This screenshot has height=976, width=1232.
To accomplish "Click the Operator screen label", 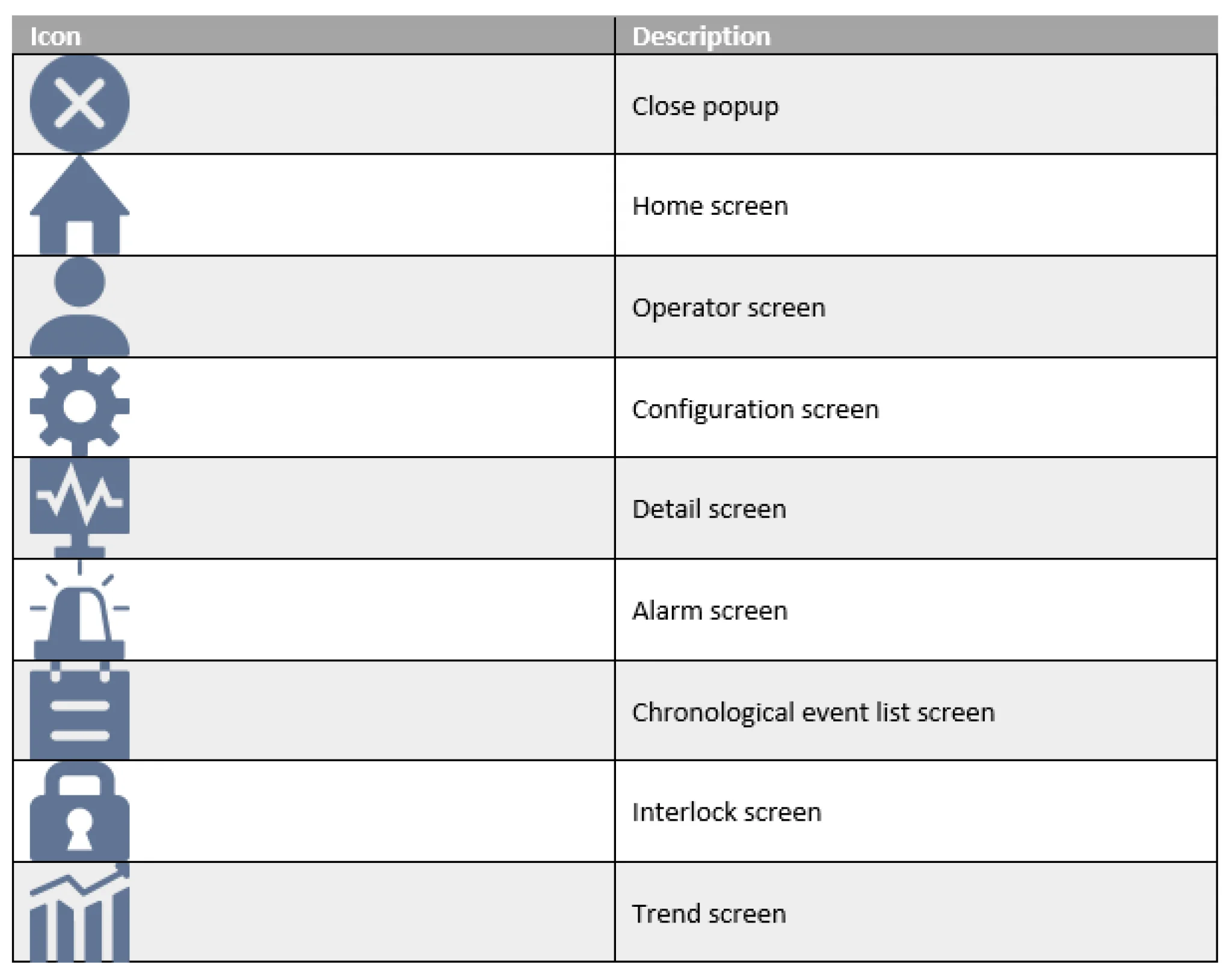I will 728,308.
